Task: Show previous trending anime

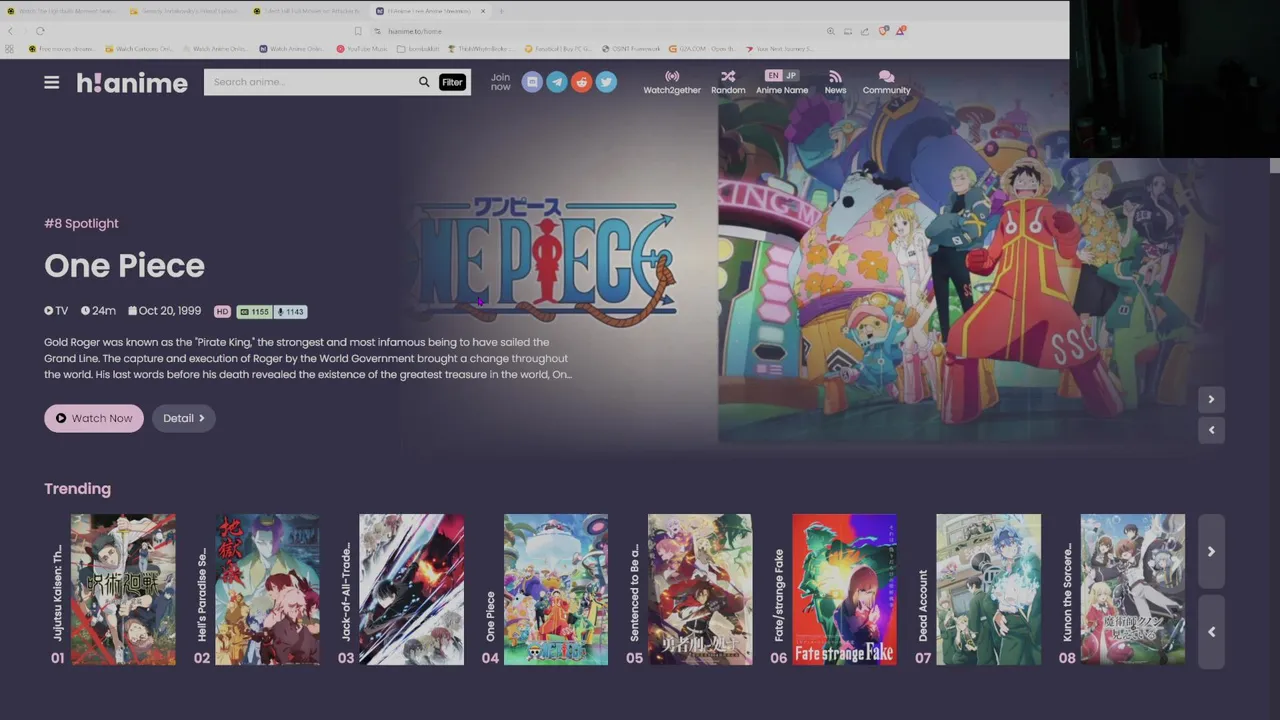Action: coord(1211,631)
